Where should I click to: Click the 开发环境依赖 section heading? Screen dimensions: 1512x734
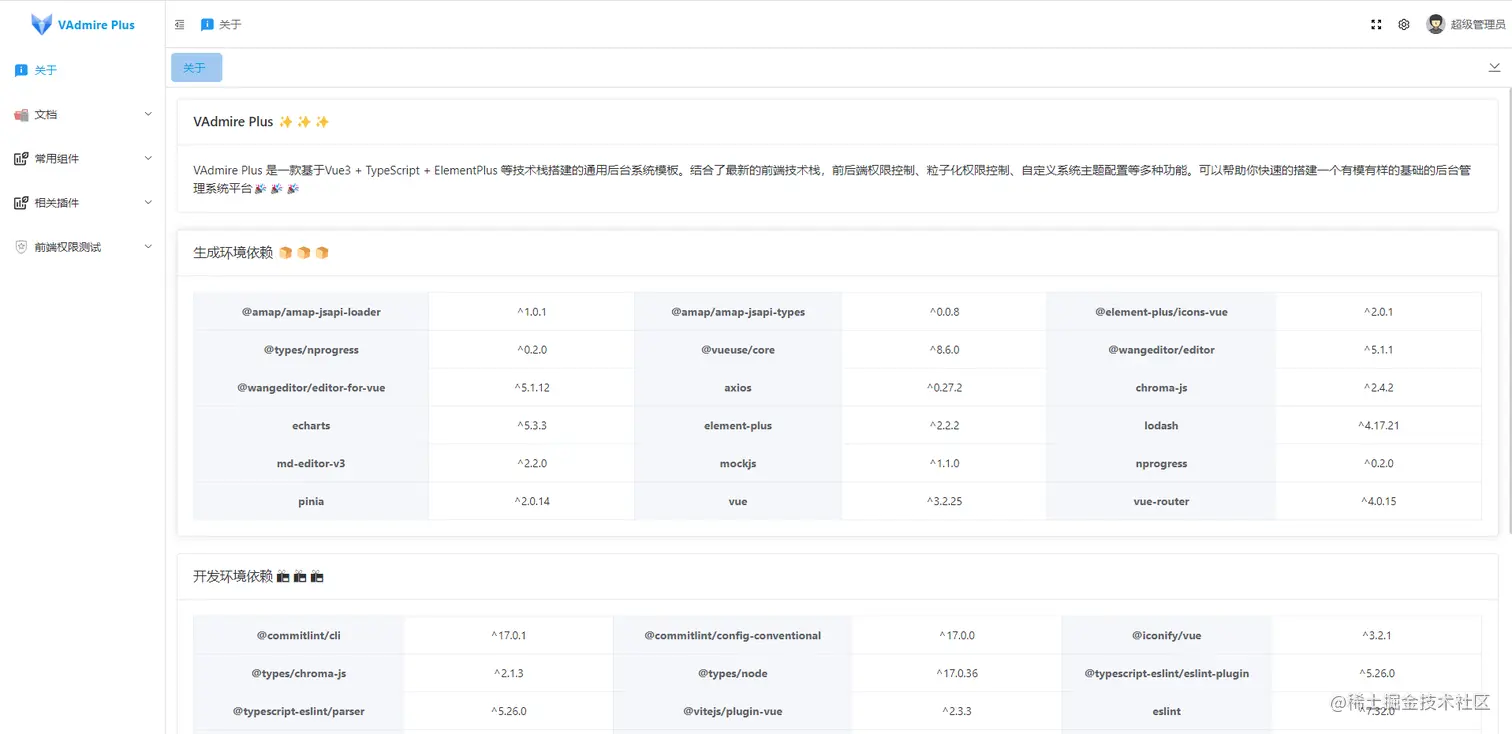click(x=233, y=577)
